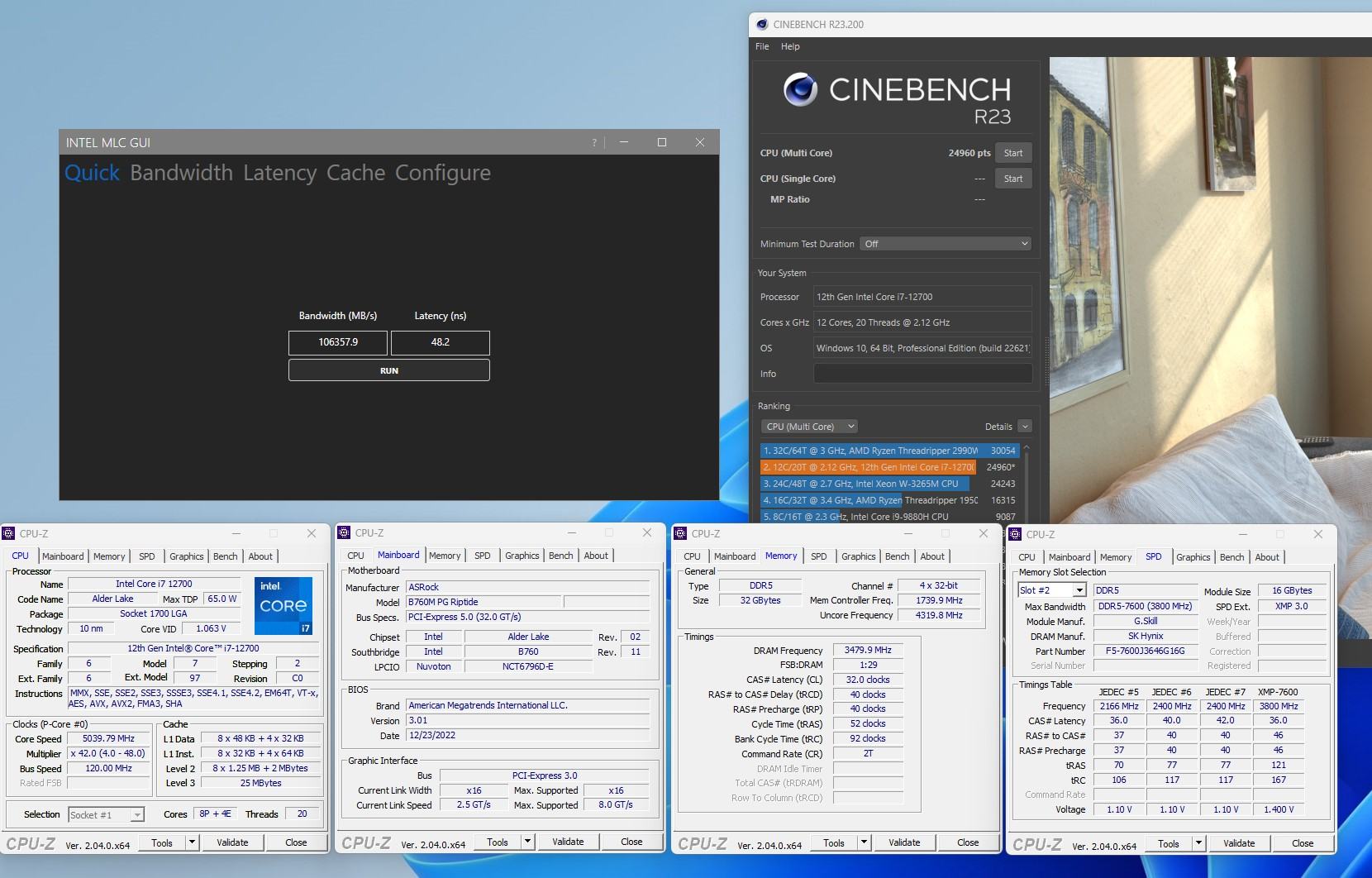Open the Cinebench File menu
Image resolution: width=1372 pixels, height=878 pixels.
(762, 46)
